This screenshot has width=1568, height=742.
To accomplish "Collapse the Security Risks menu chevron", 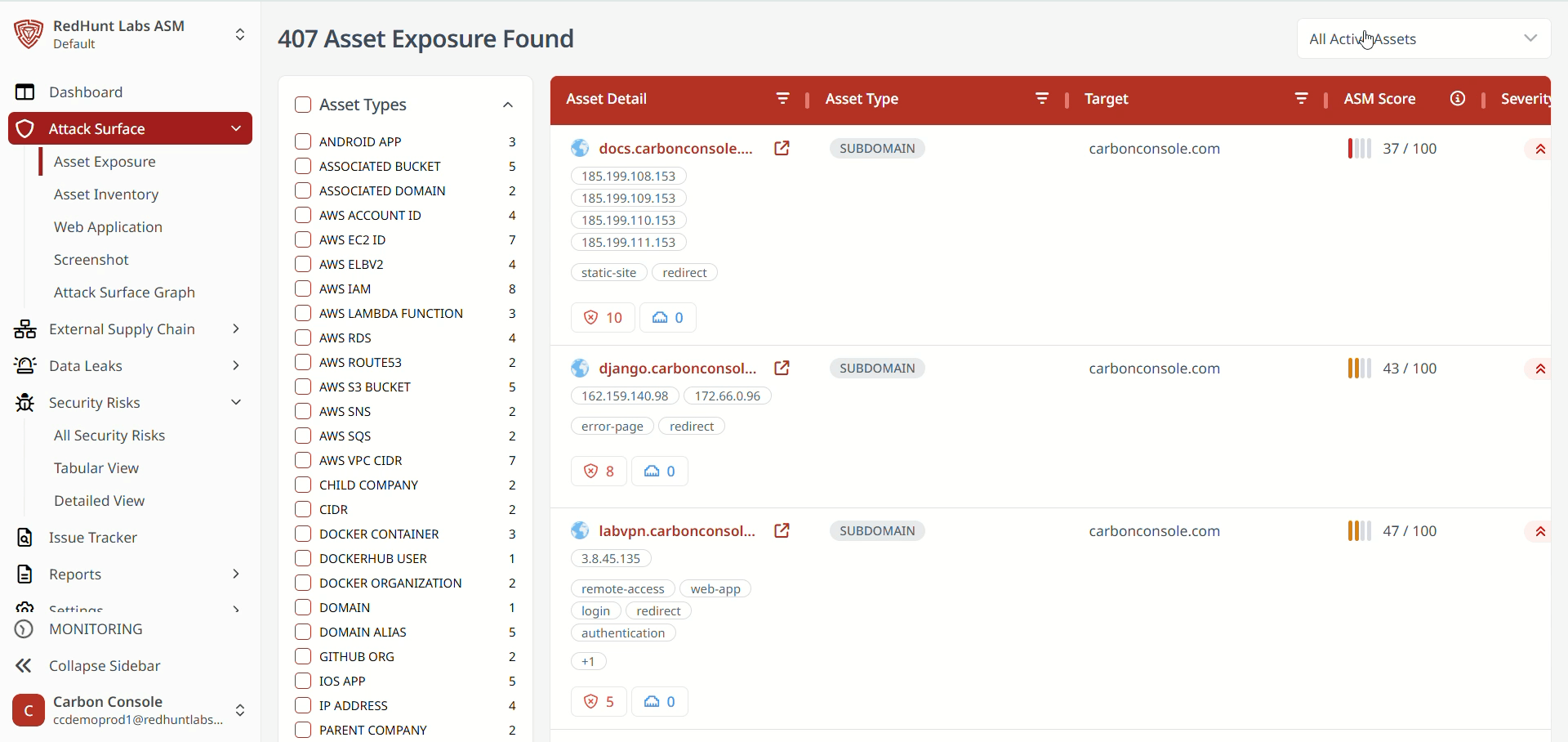I will 236,402.
